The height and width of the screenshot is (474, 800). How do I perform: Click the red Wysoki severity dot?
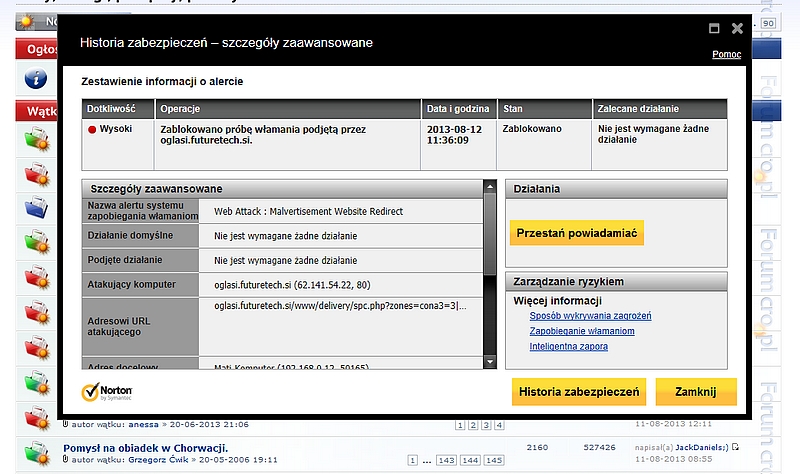pos(92,129)
